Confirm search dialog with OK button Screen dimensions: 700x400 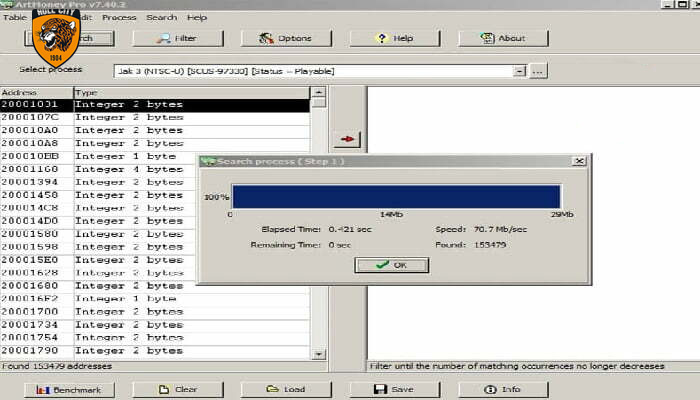[392, 265]
